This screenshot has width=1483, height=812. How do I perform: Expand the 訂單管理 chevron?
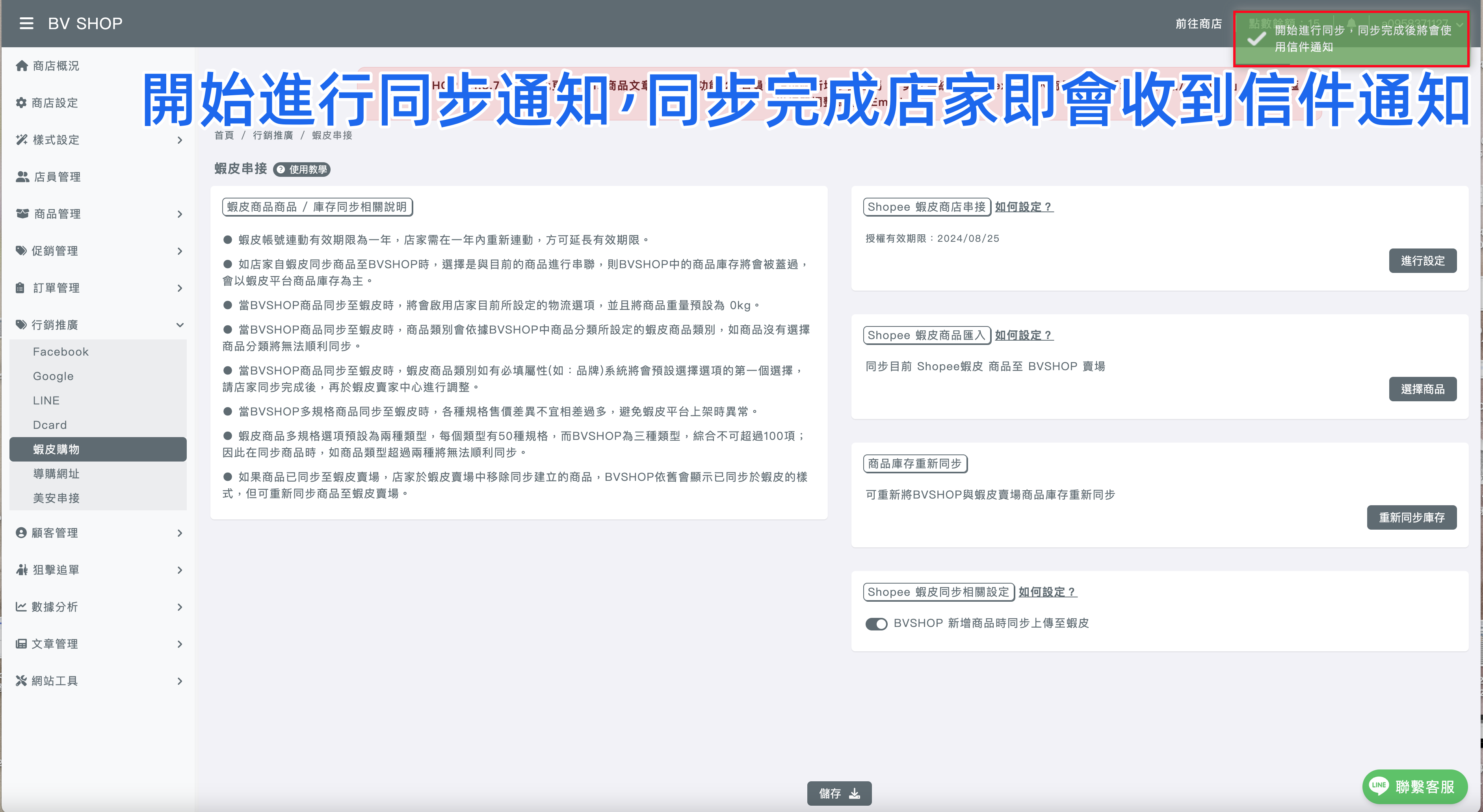click(x=180, y=288)
